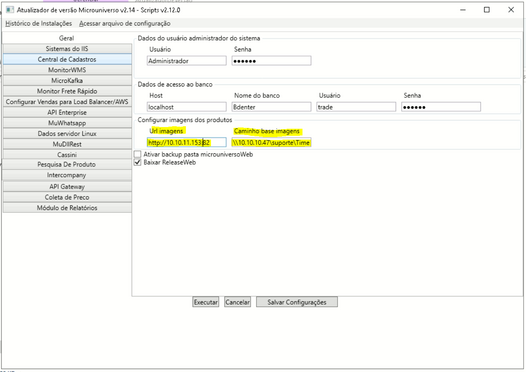
Task: Click Configurar imagens dos produtos heading
Action: point(185,120)
